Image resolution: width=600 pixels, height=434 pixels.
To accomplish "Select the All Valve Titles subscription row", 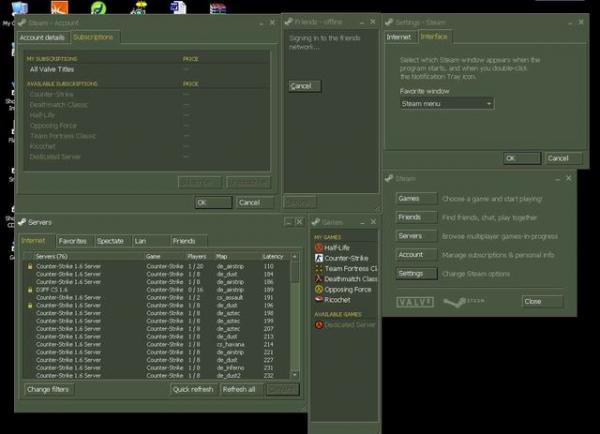I will point(50,68).
